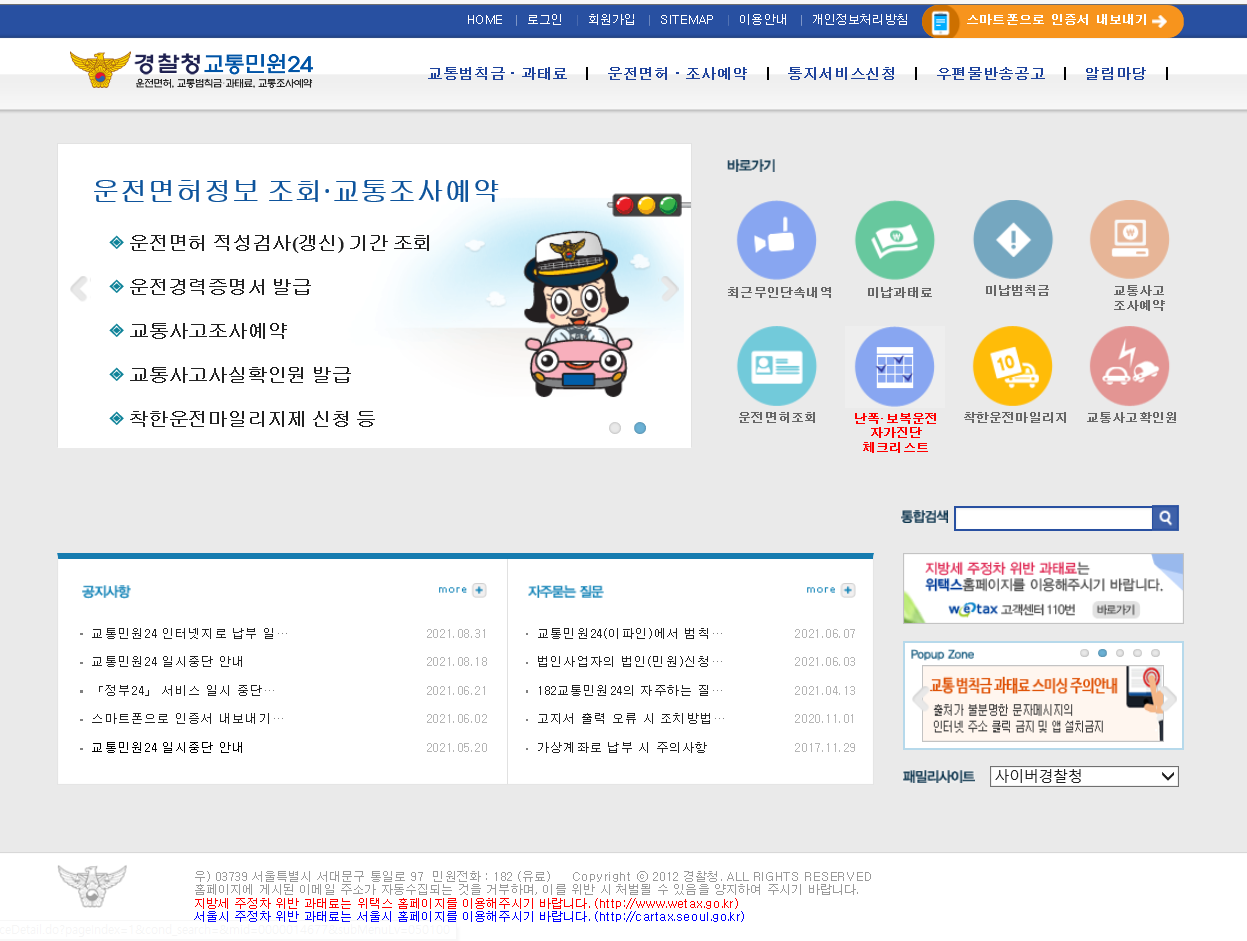This screenshot has width=1247, height=941.
Task: Open notice 「정부24」 서비스 일시 중단…
Action: (x=183, y=690)
